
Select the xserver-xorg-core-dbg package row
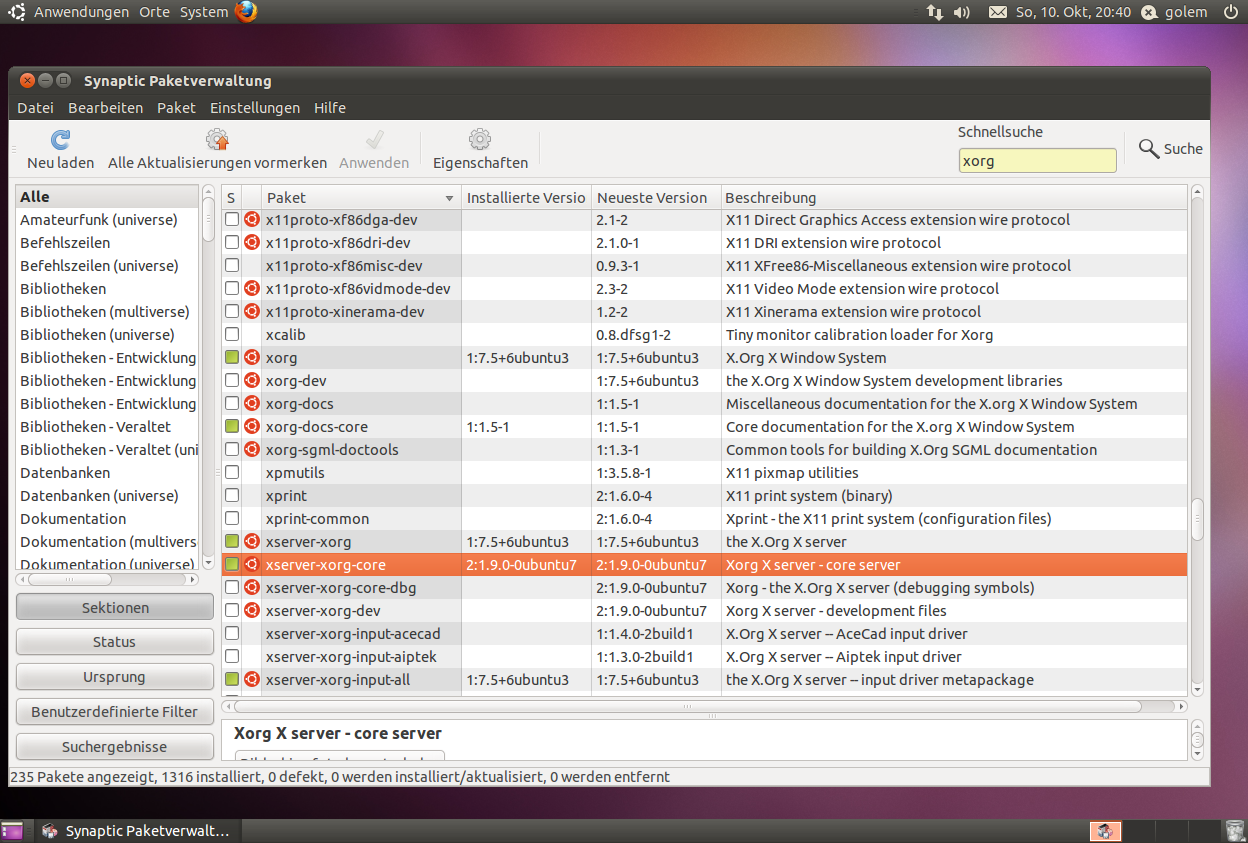pyautogui.click(x=704, y=588)
